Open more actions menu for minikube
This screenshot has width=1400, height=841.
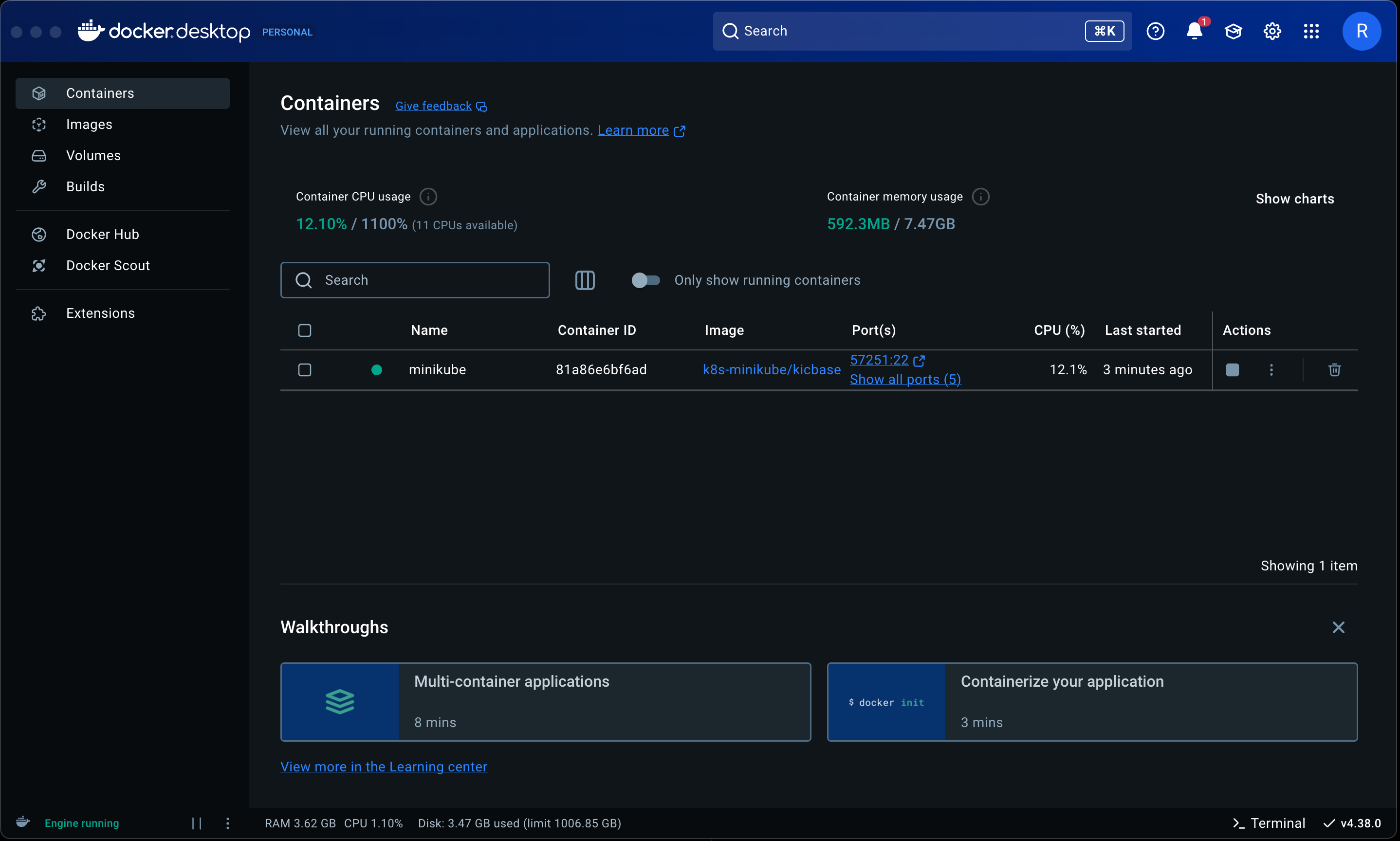tap(1271, 370)
